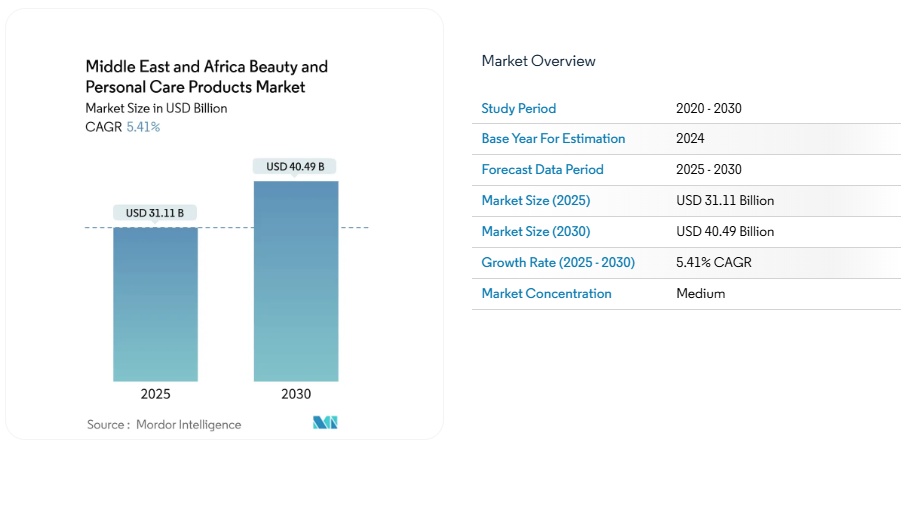Click the Study Period row label

[518, 108]
